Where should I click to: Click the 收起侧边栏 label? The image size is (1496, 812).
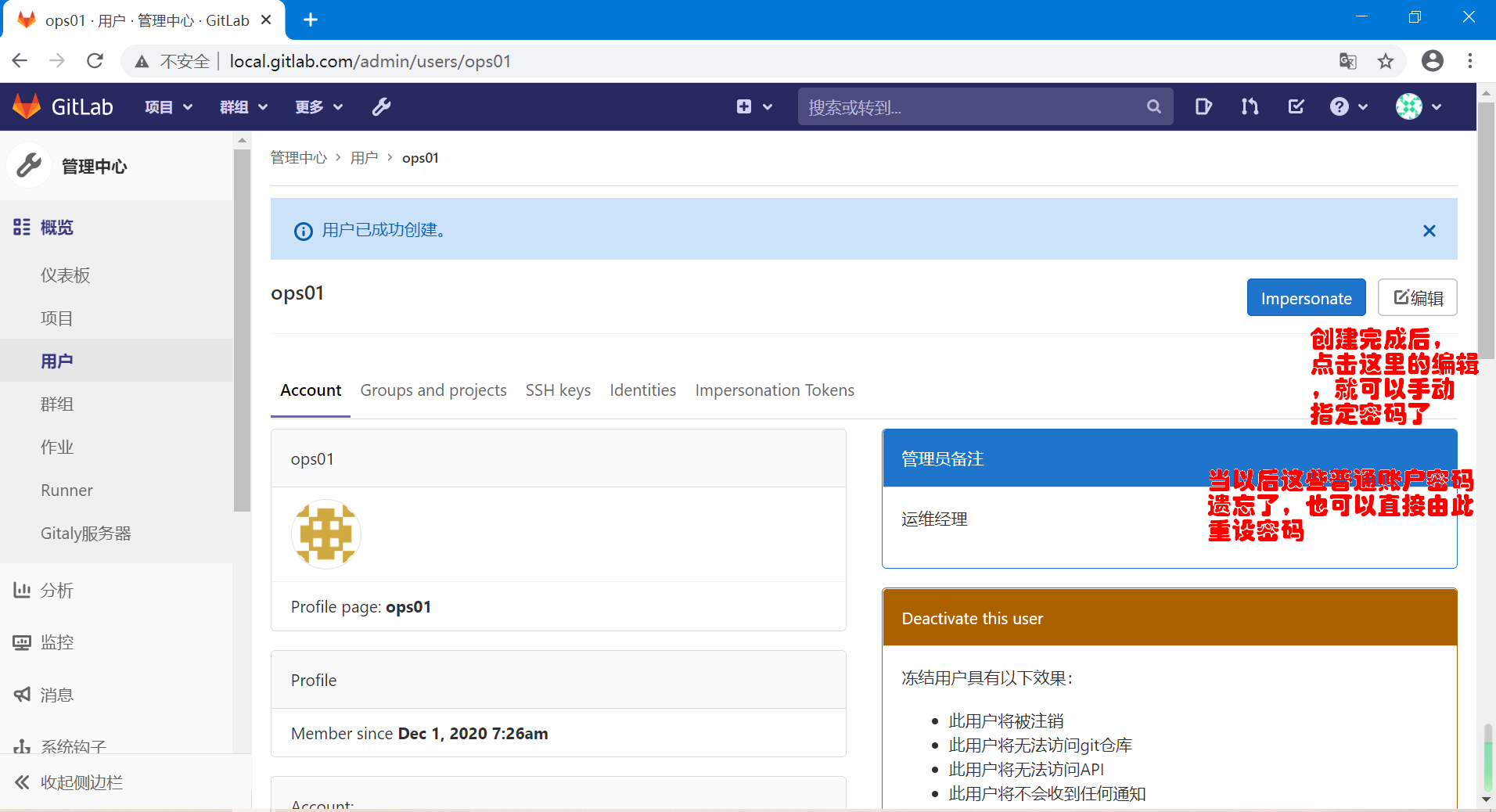pos(82,782)
